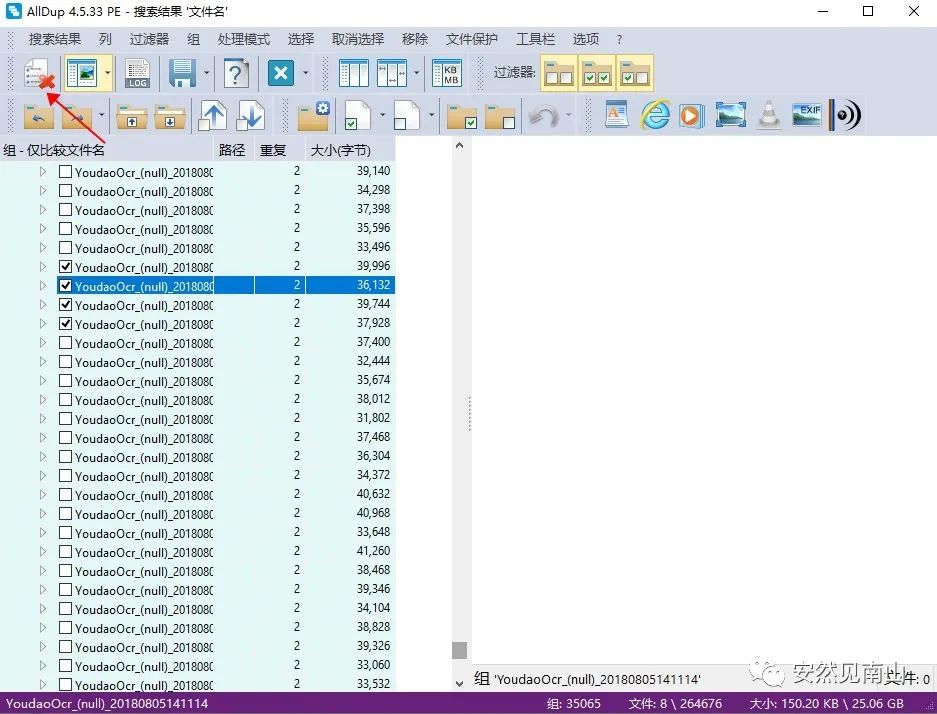937x714 pixels.
Task: Click the next group folder forward icon
Action: (77, 115)
